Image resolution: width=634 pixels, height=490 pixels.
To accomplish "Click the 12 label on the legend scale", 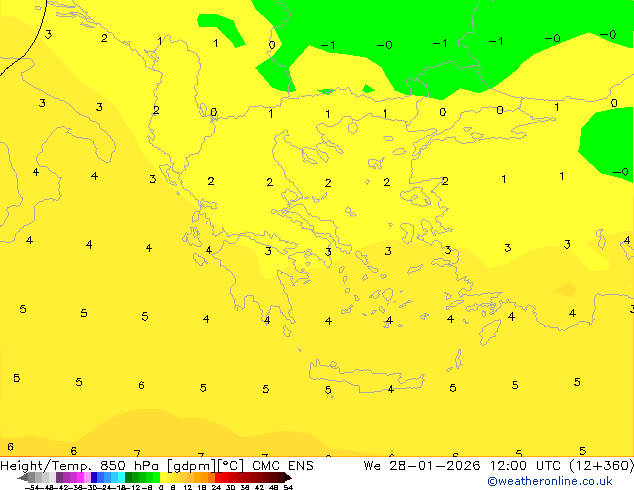I will pos(188,487).
